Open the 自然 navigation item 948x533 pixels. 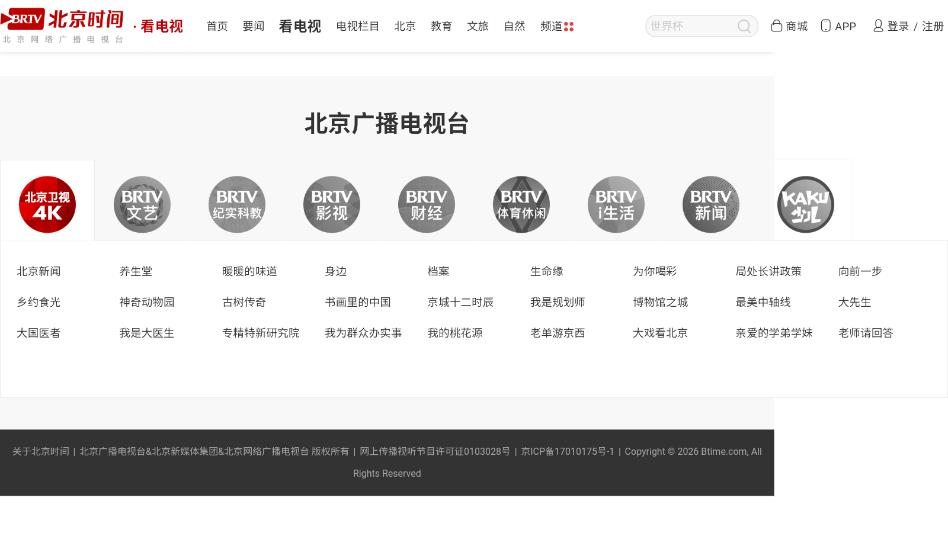point(515,26)
